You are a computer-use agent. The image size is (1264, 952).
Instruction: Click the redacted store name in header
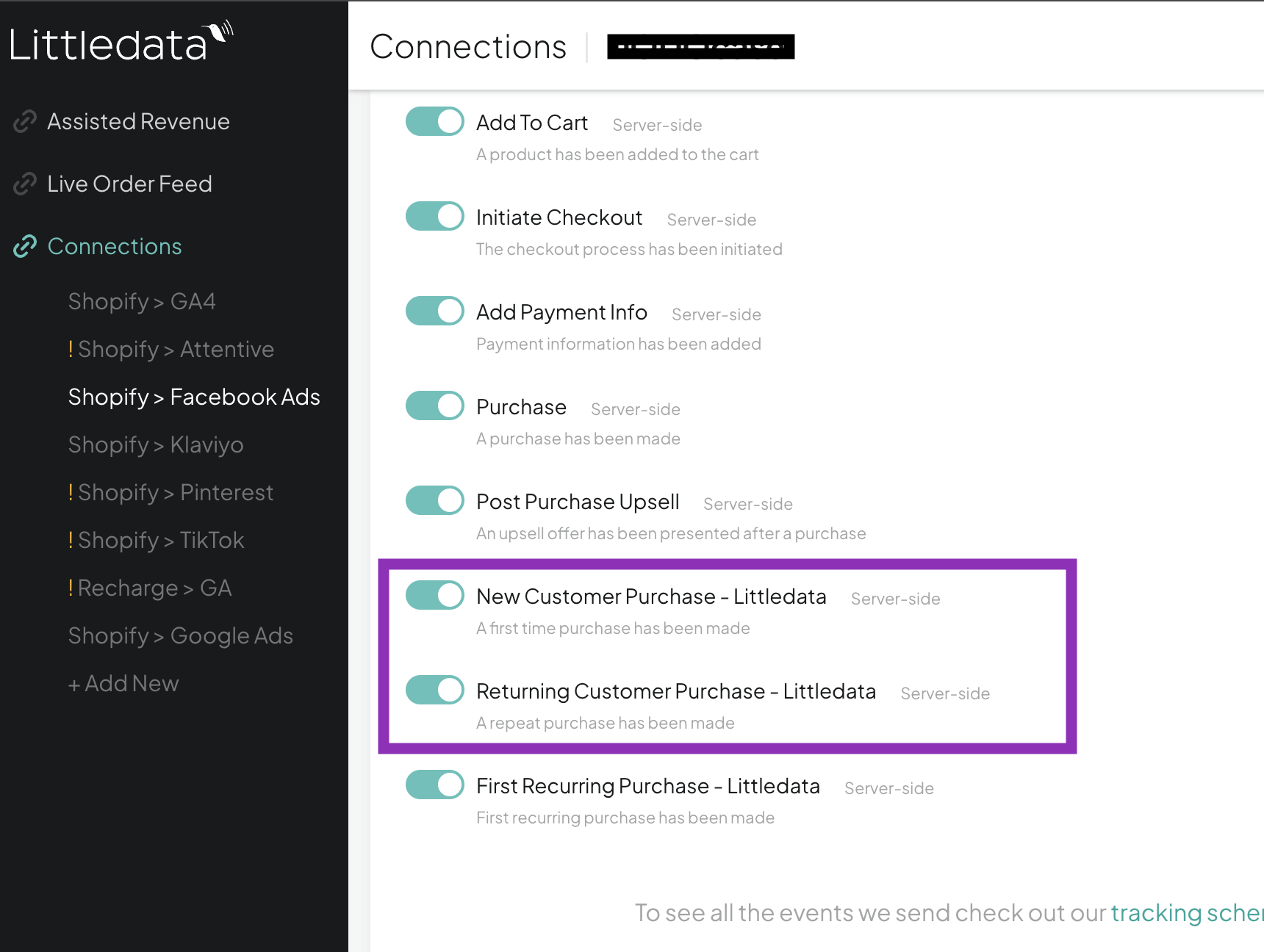click(700, 46)
